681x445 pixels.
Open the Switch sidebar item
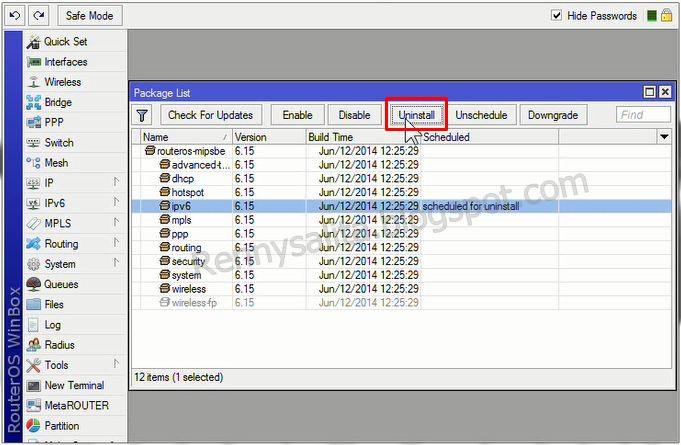click(x=74, y=143)
